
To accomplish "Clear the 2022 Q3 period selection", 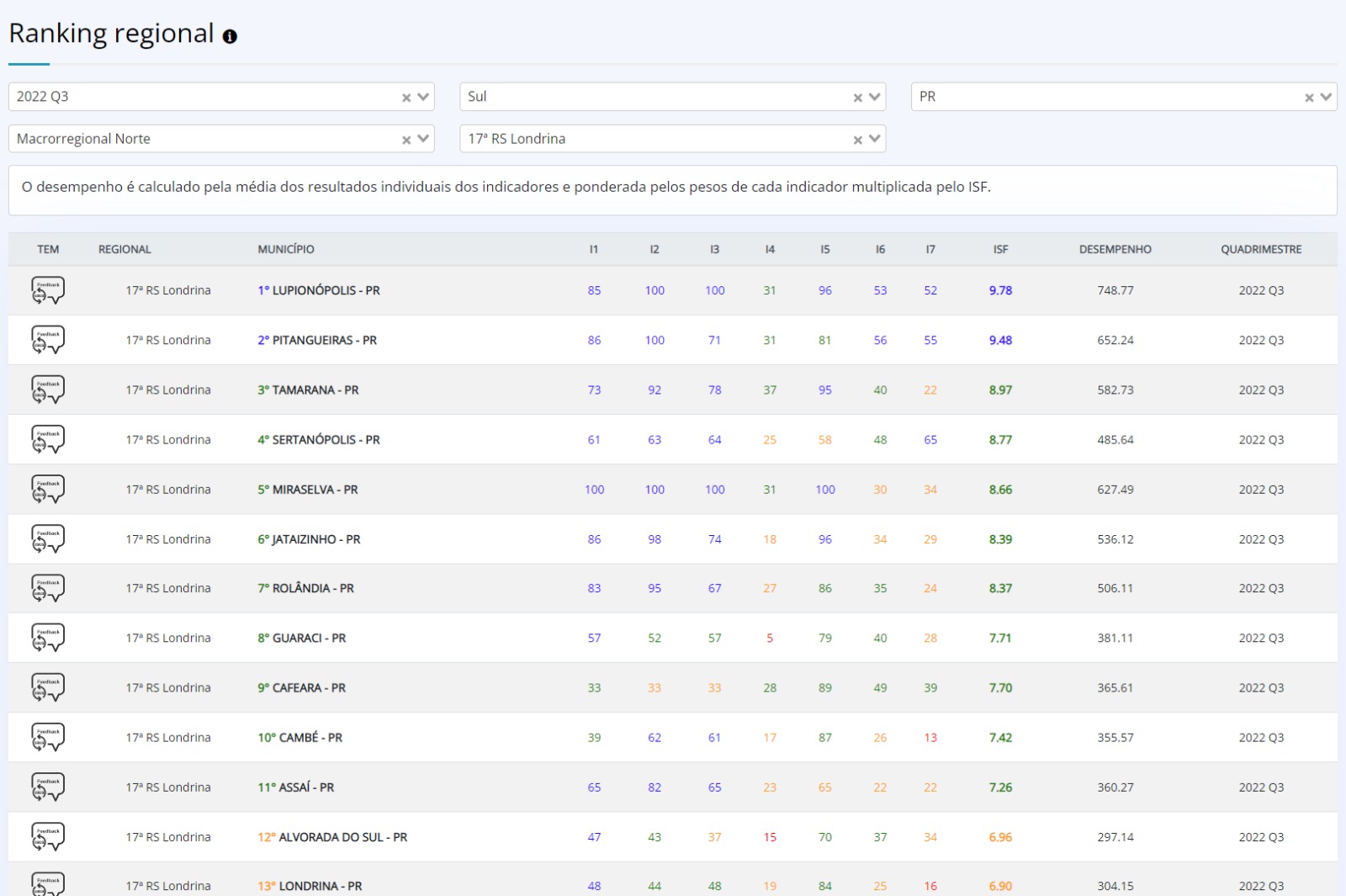I will click(x=406, y=98).
